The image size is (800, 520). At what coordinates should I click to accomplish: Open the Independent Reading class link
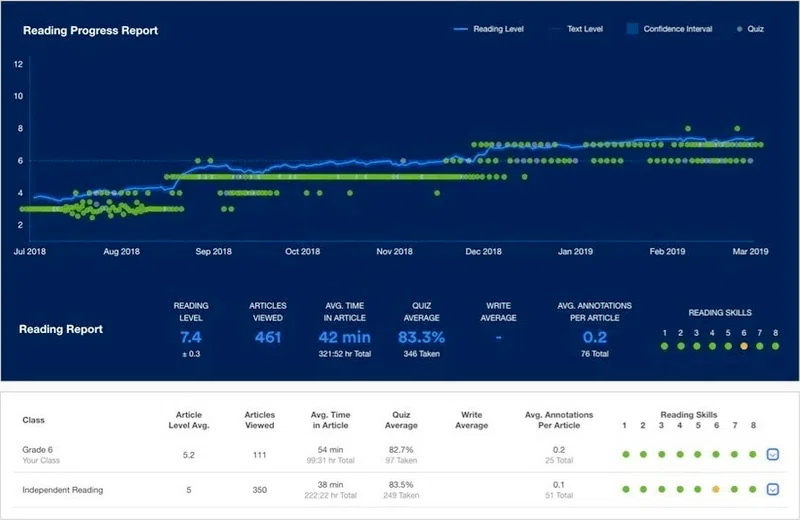click(63, 490)
